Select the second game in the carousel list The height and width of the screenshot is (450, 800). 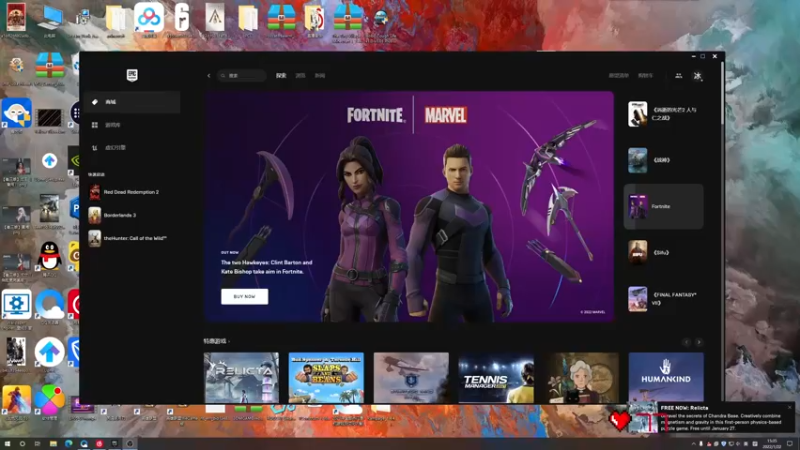click(x=664, y=160)
